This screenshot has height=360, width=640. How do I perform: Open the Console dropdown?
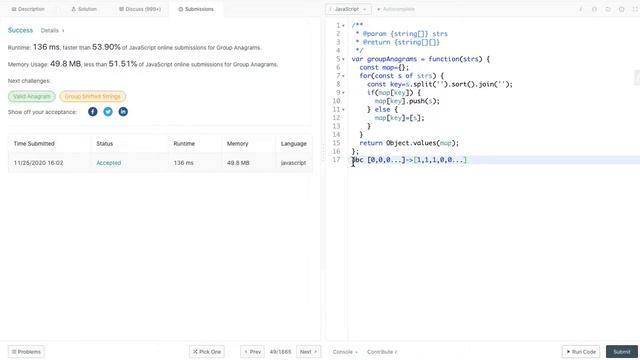(x=345, y=352)
